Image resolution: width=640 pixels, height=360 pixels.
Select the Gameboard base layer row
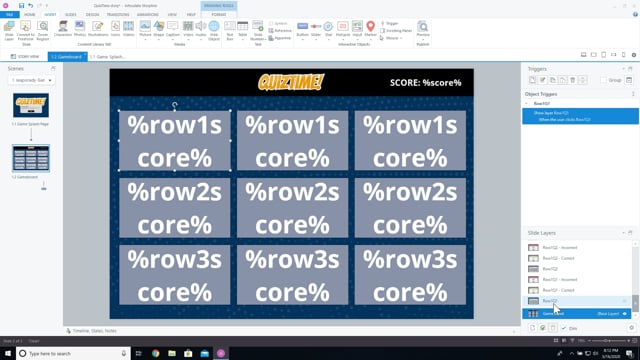point(576,313)
